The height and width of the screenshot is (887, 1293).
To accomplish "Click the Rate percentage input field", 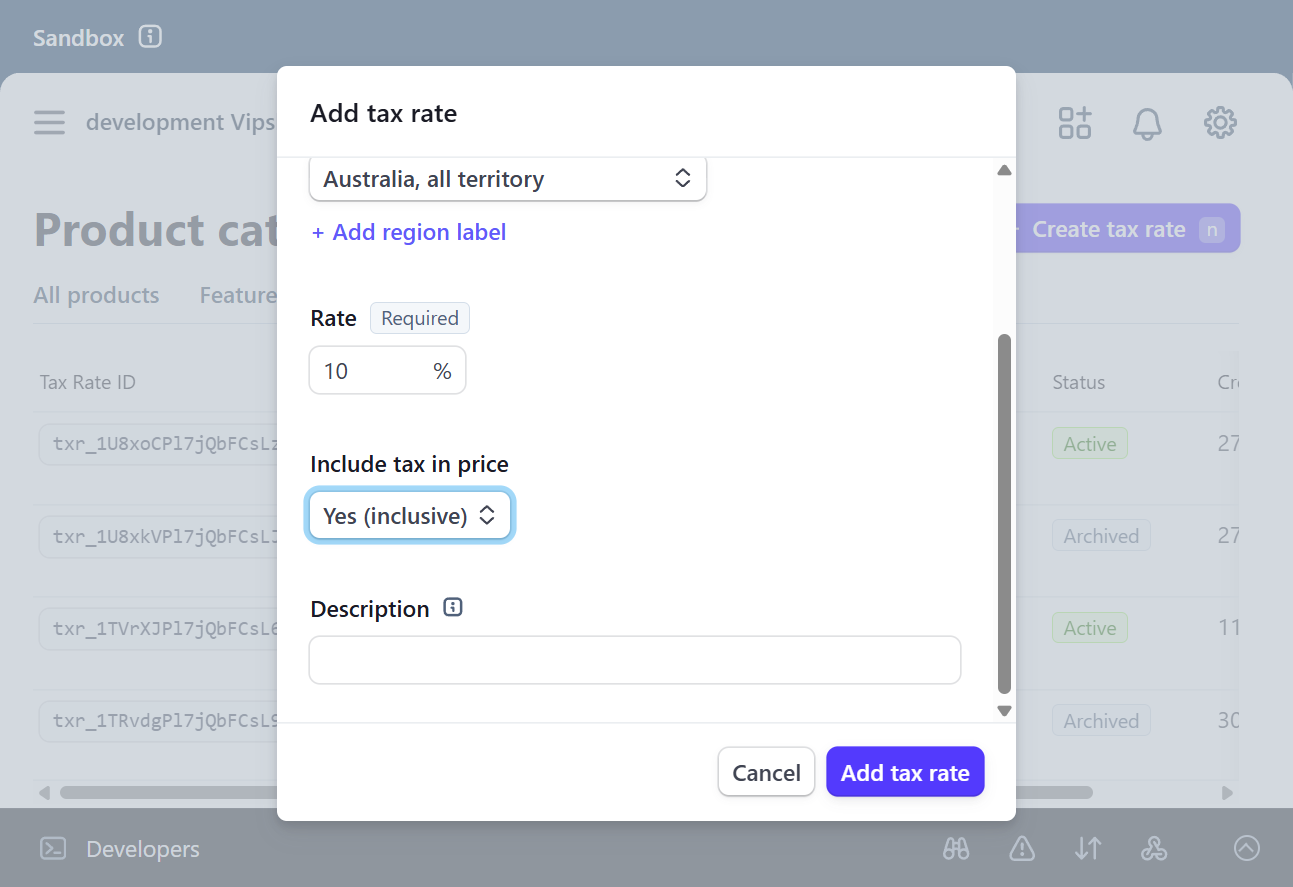I will point(387,371).
